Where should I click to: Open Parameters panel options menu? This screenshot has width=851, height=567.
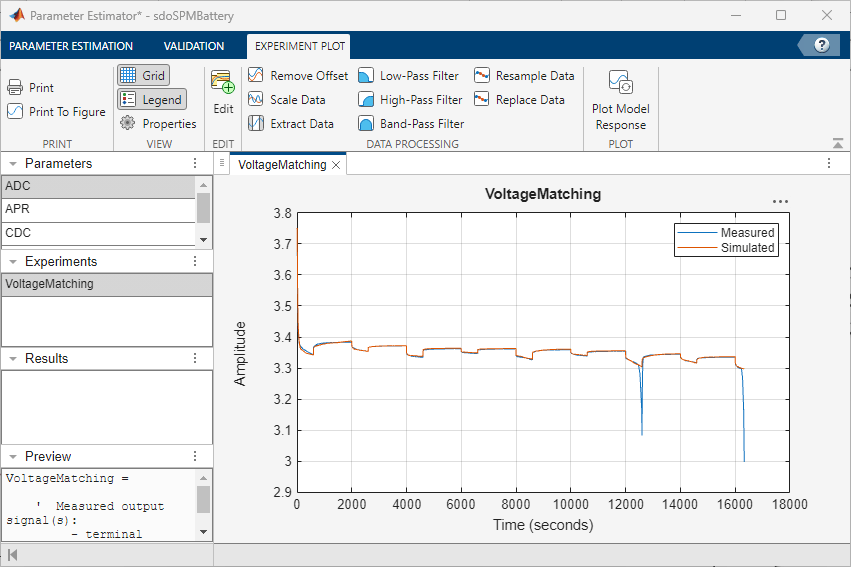(x=195, y=163)
